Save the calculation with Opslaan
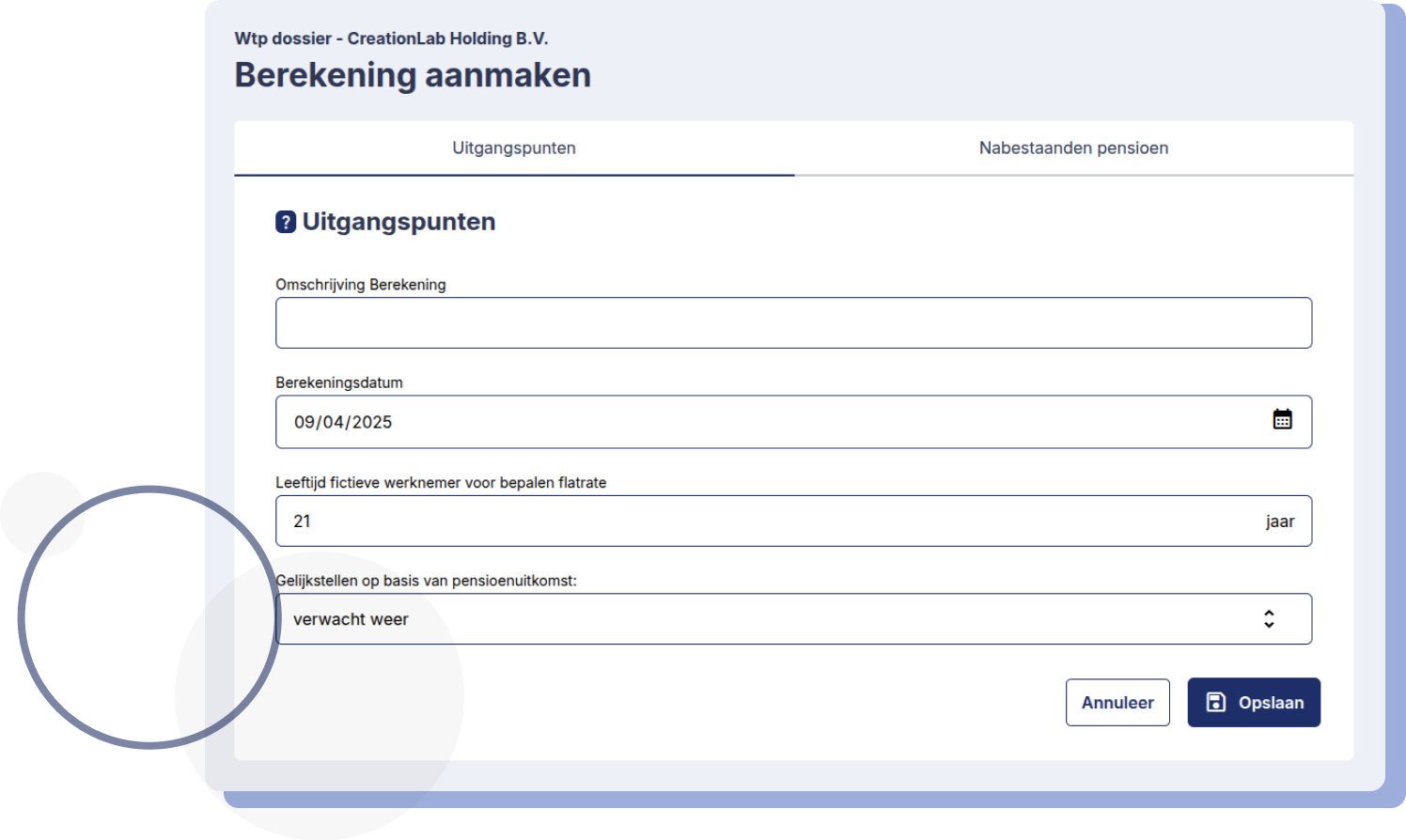The height and width of the screenshot is (840, 1406). pos(1254,702)
